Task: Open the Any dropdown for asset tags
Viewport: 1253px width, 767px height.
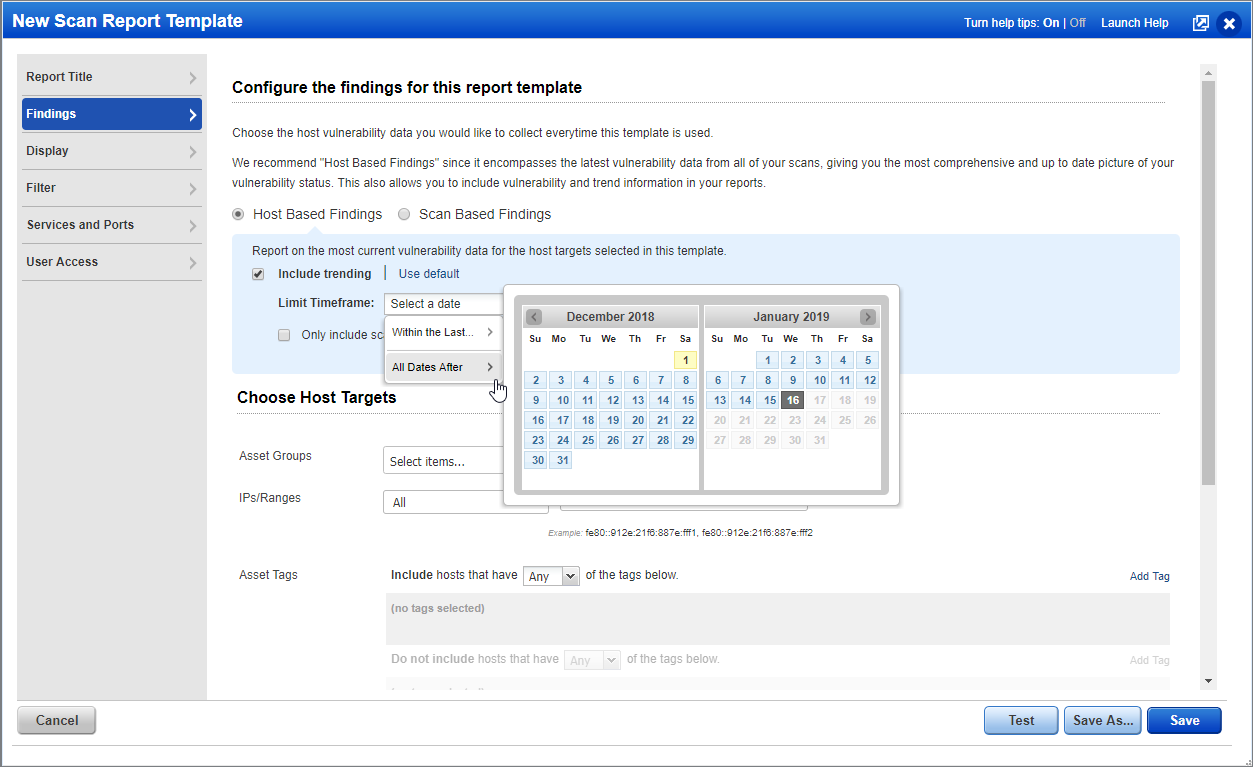Action: 551,575
